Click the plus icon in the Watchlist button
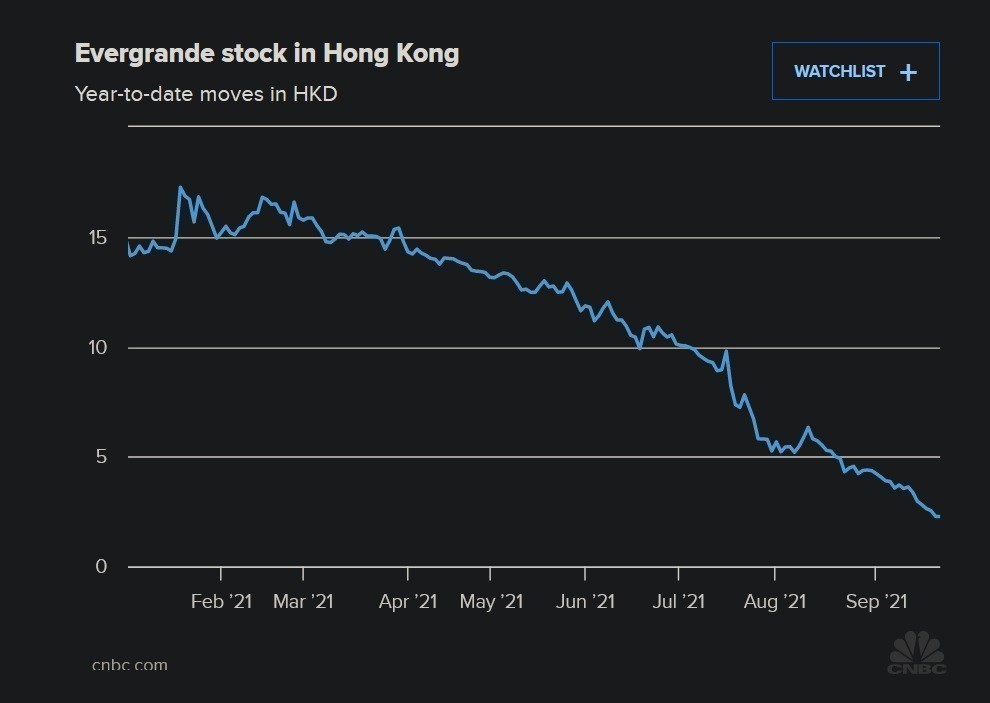Viewport: 990px width, 703px height. coord(908,72)
